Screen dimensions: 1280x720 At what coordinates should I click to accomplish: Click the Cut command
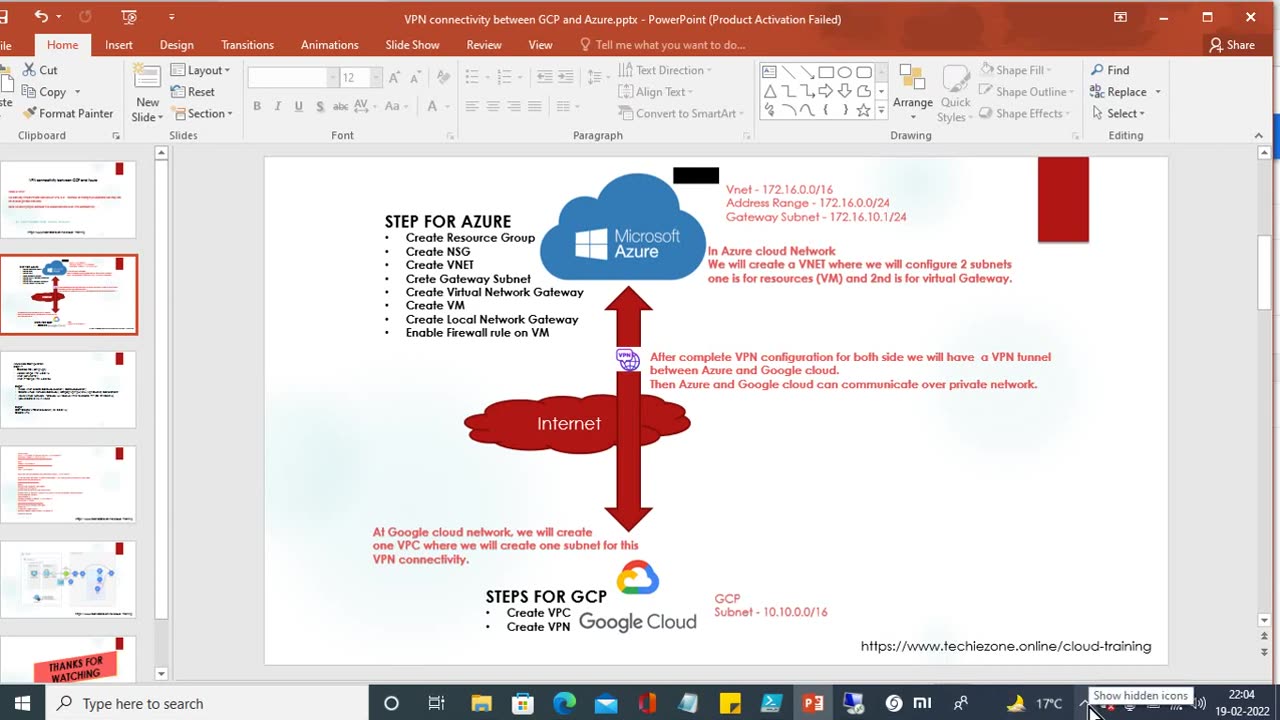(x=39, y=70)
